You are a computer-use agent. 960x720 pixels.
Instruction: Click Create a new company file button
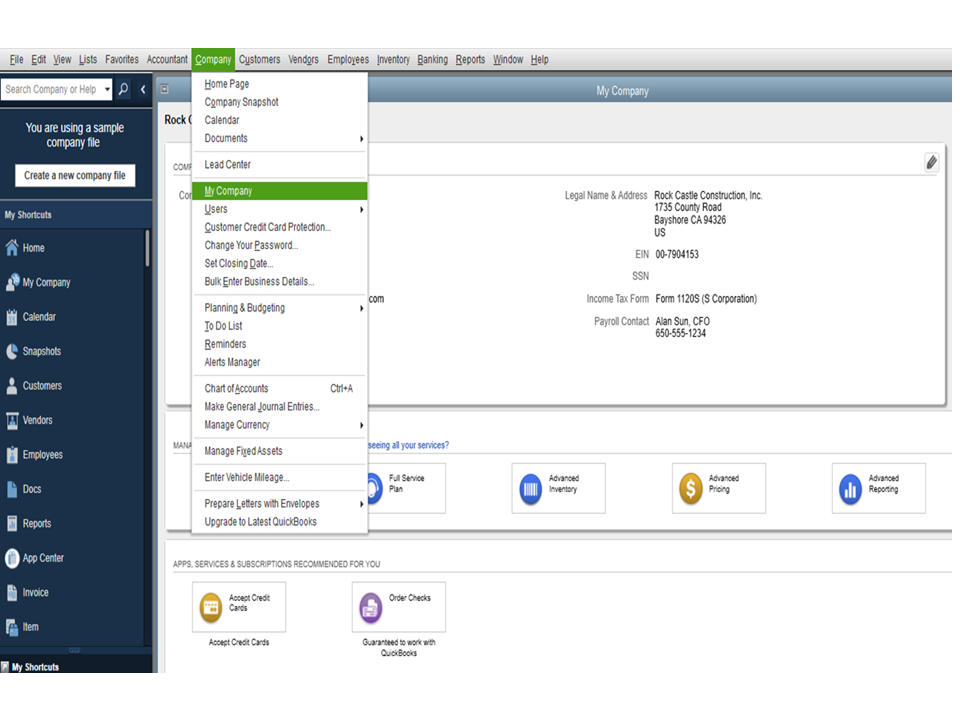pos(75,175)
